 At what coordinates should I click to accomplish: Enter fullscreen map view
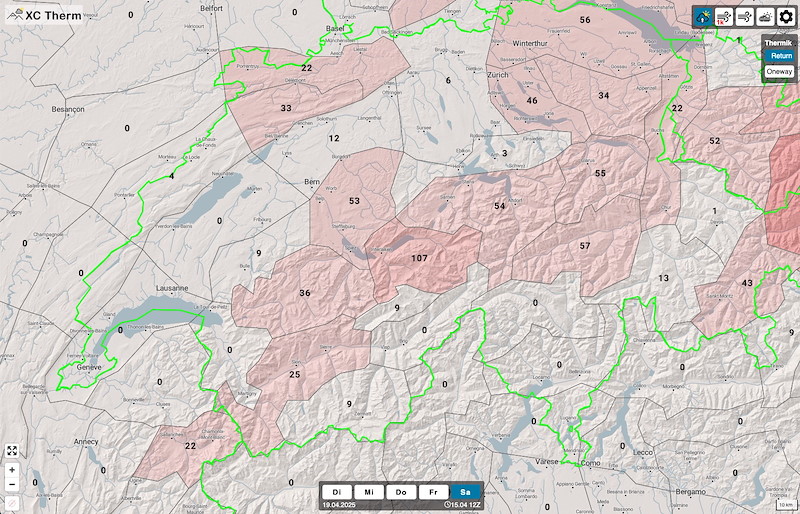click(x=12, y=451)
